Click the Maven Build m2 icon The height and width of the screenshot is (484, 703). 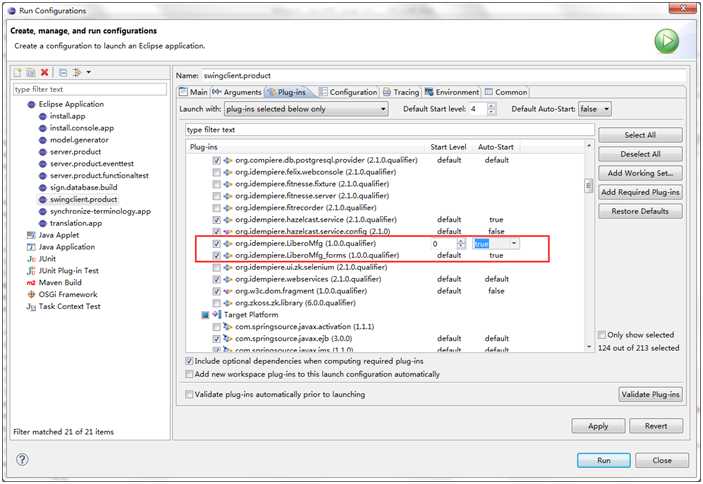(x=31, y=283)
